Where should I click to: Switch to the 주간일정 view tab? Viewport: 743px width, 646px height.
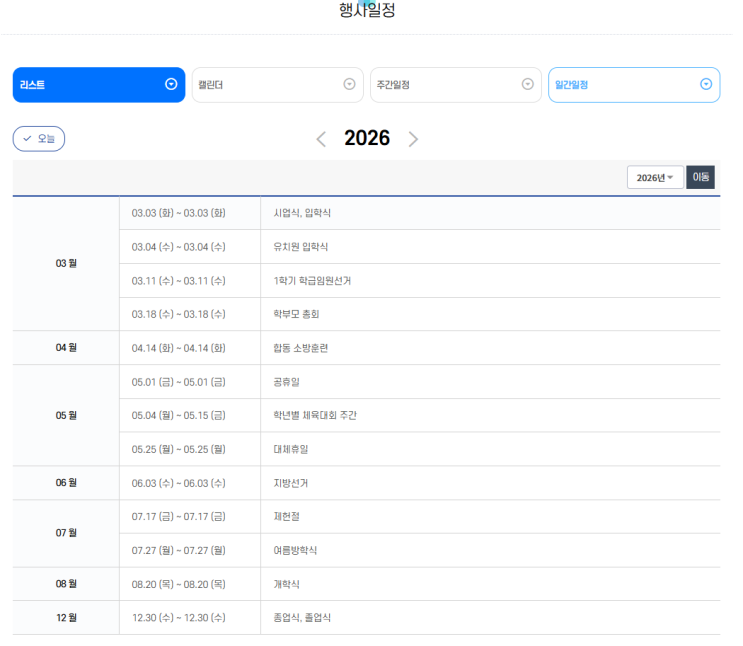pyautogui.click(x=443, y=85)
